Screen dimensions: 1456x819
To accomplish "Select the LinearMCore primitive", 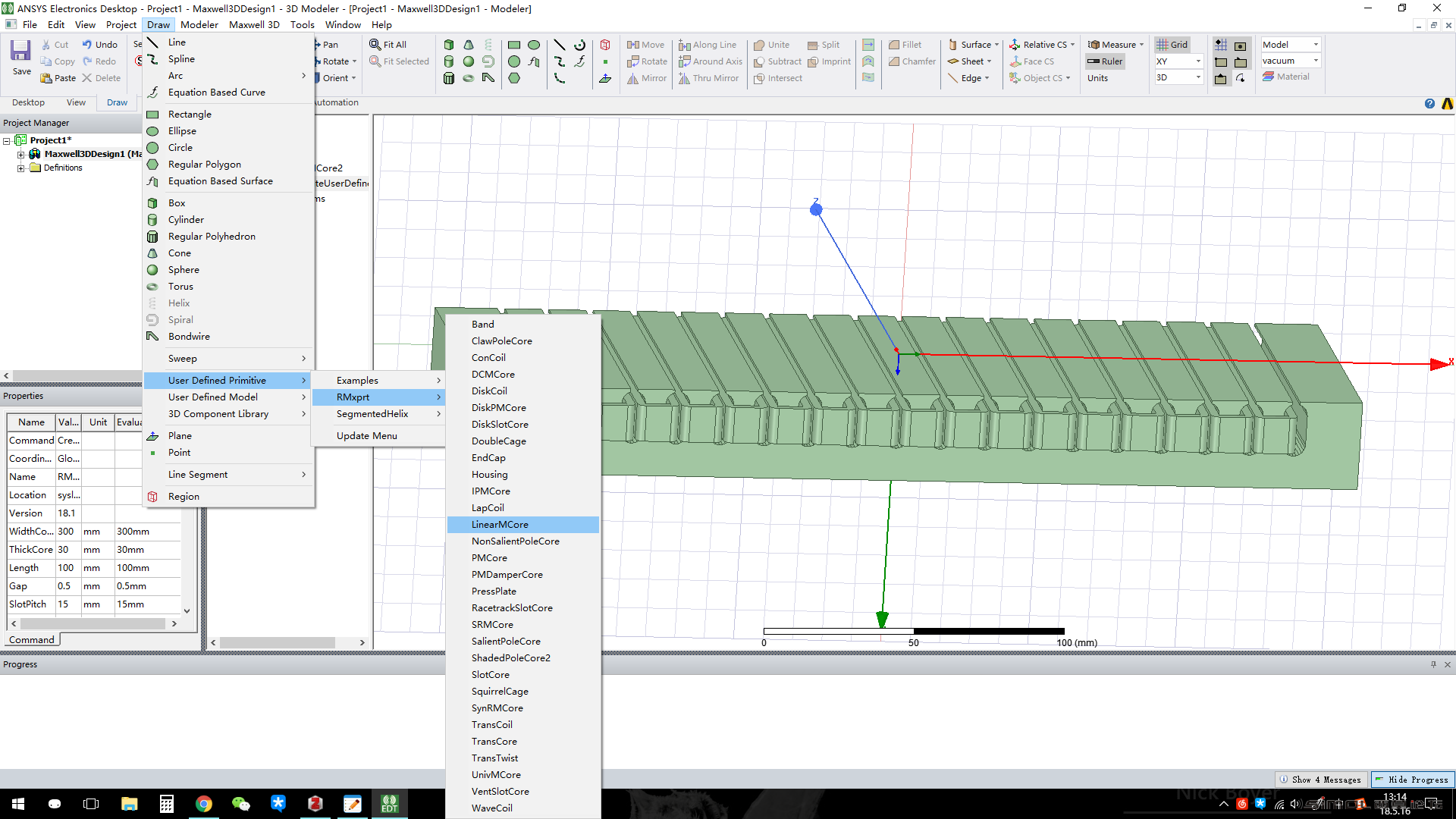I will coord(499,524).
